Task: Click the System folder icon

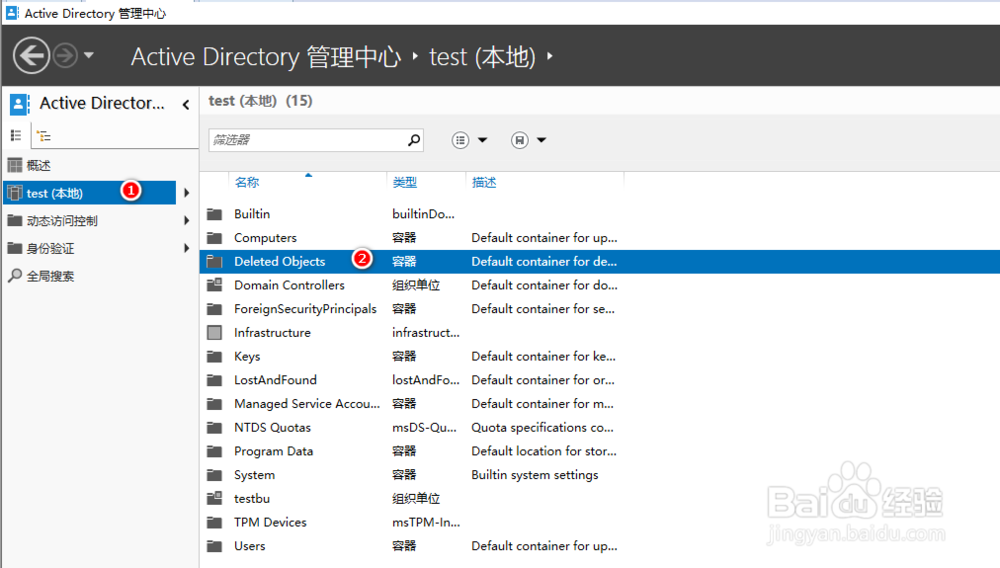Action: click(214, 475)
